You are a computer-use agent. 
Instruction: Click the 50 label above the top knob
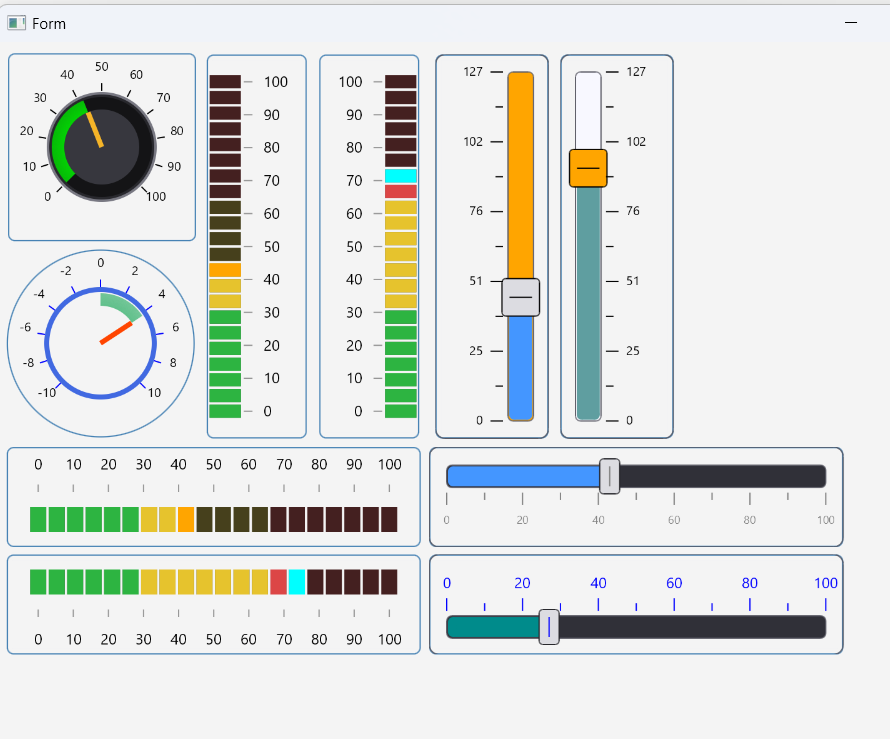click(101, 66)
